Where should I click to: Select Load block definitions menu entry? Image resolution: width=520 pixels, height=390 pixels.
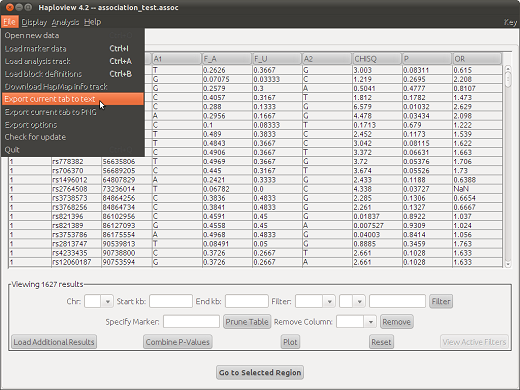[73, 74]
